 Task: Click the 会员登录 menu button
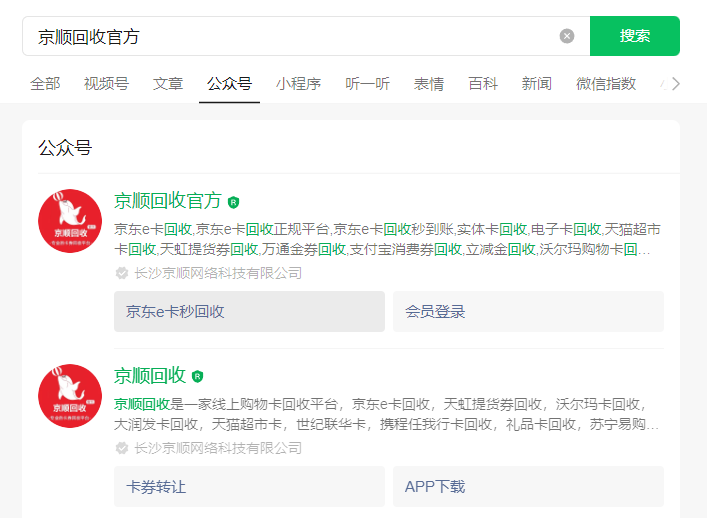[528, 312]
